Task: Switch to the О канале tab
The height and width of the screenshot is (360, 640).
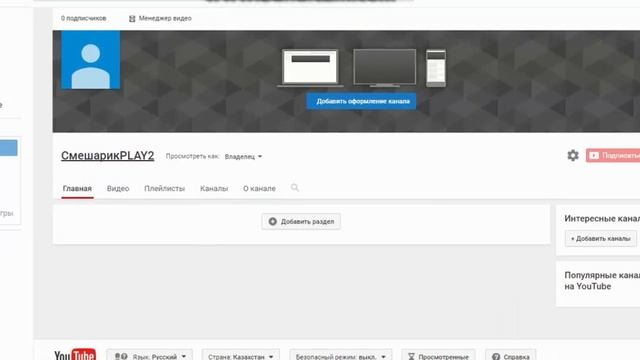Action: tap(259, 189)
